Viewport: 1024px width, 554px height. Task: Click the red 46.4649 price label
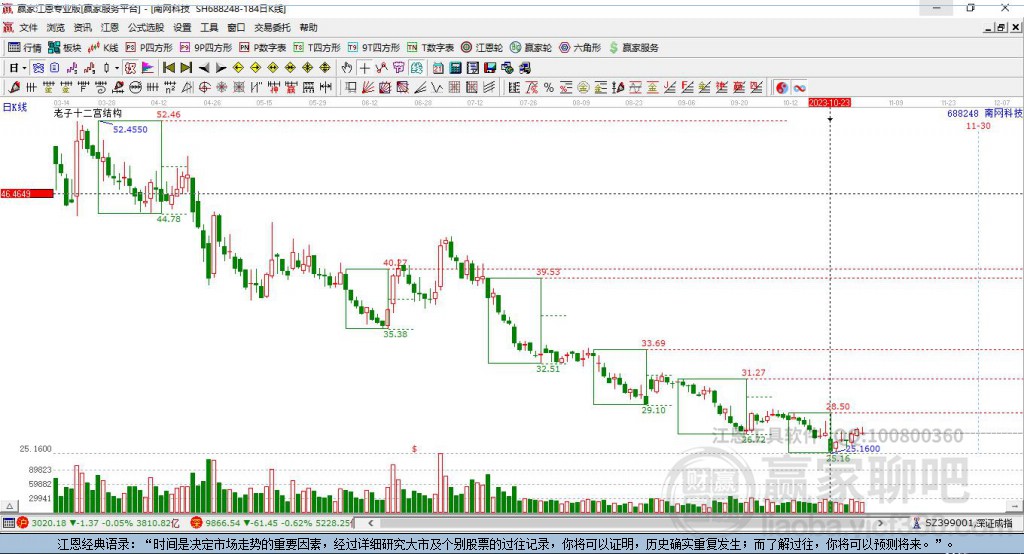point(27,193)
